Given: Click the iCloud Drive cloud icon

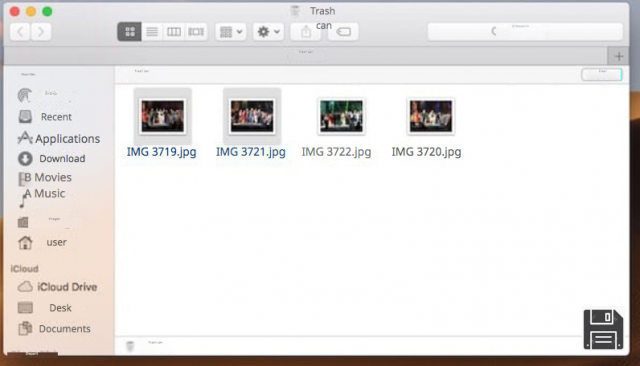Looking at the screenshot, I should (25, 287).
